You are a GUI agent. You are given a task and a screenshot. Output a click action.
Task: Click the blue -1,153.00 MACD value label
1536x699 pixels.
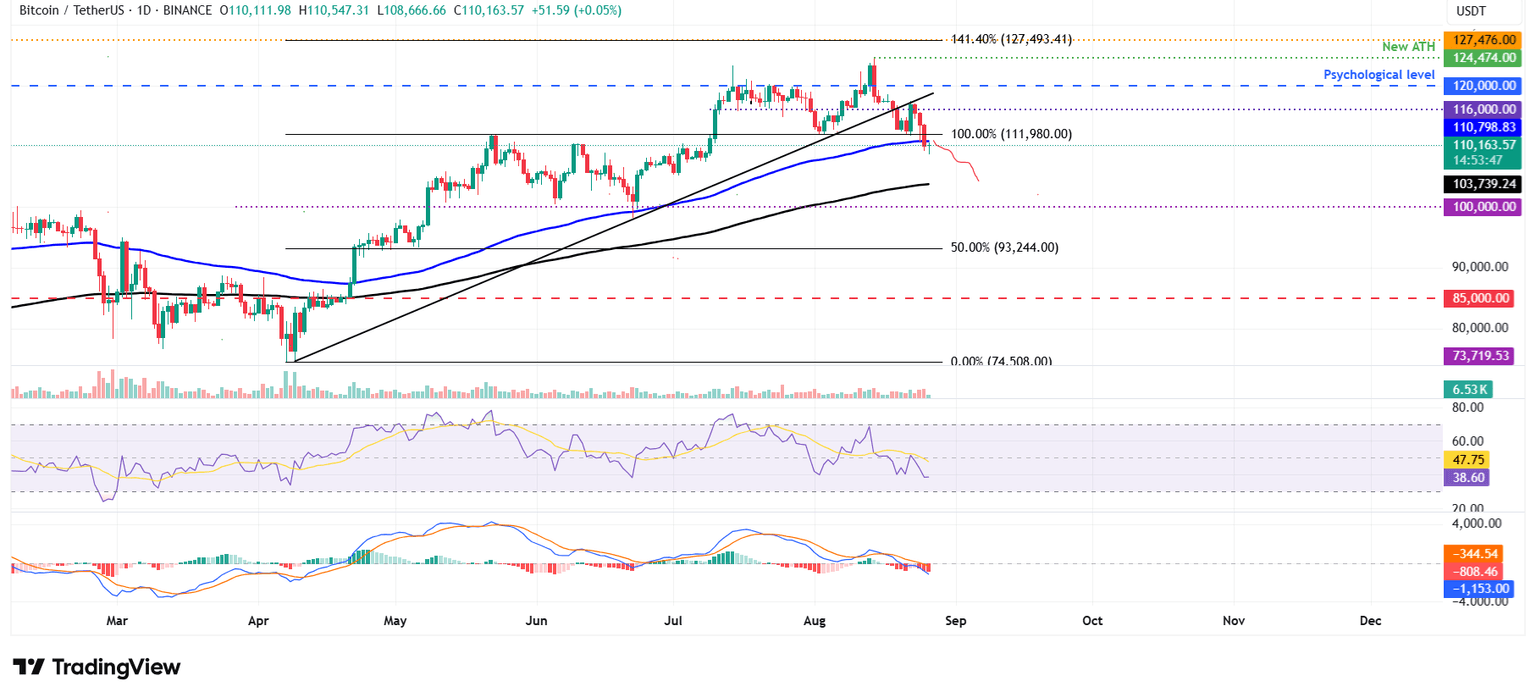click(1481, 588)
